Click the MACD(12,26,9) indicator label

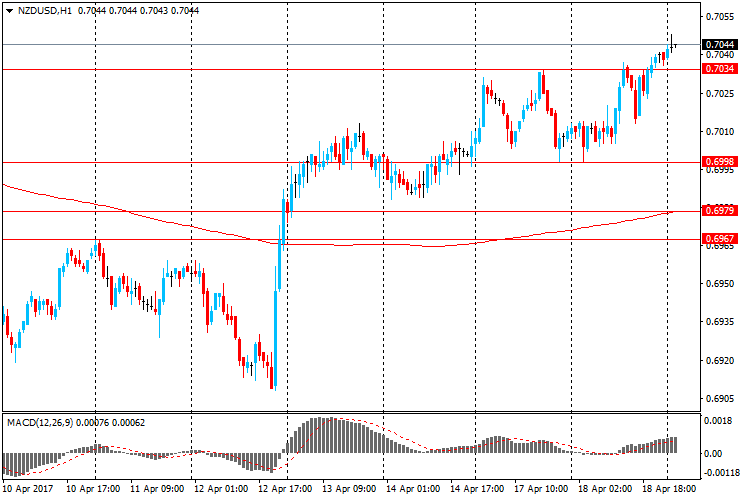click(x=50, y=423)
